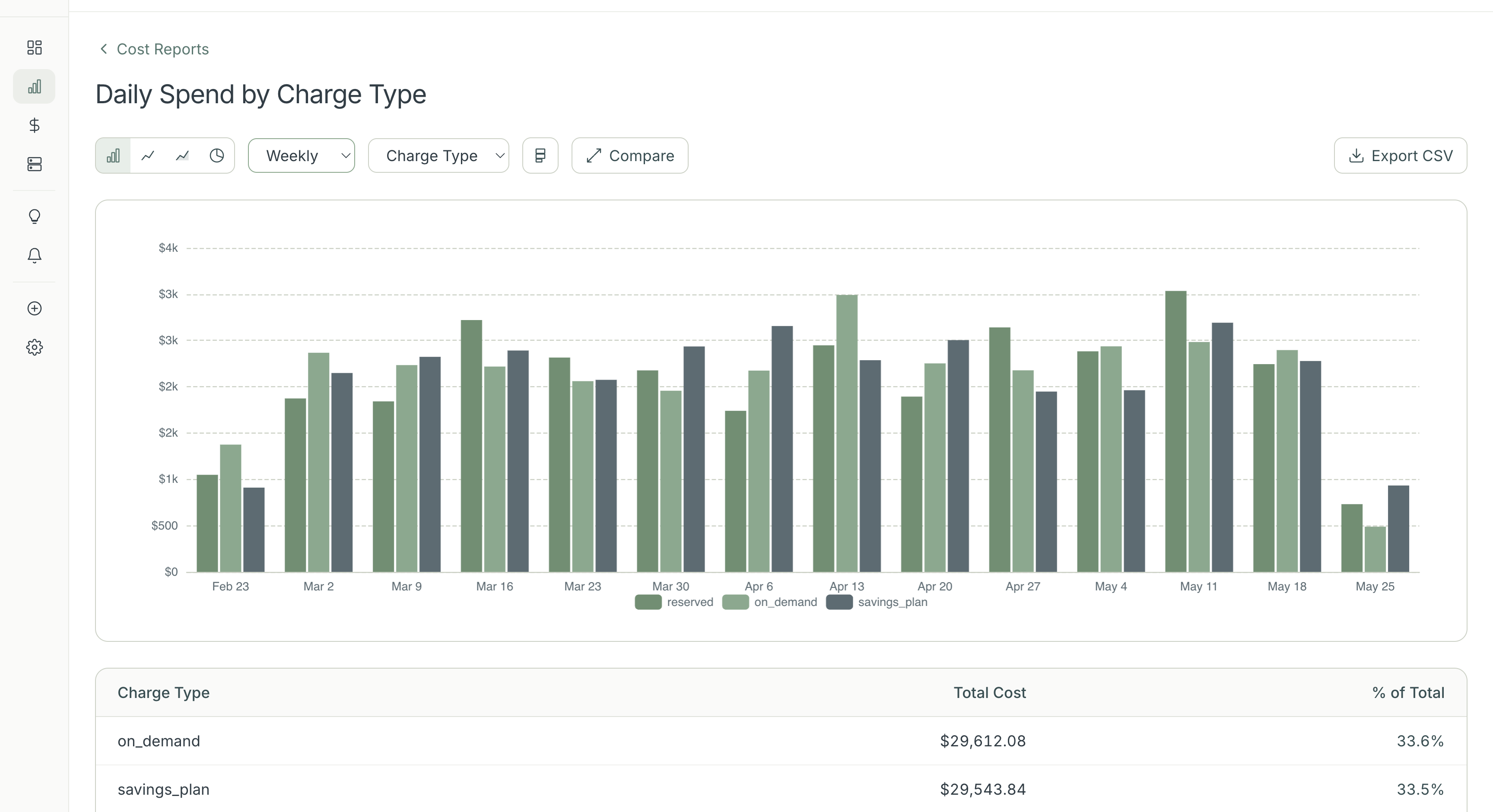This screenshot has height=812, width=1493.
Task: Switch to pie chart view
Action: (217, 155)
